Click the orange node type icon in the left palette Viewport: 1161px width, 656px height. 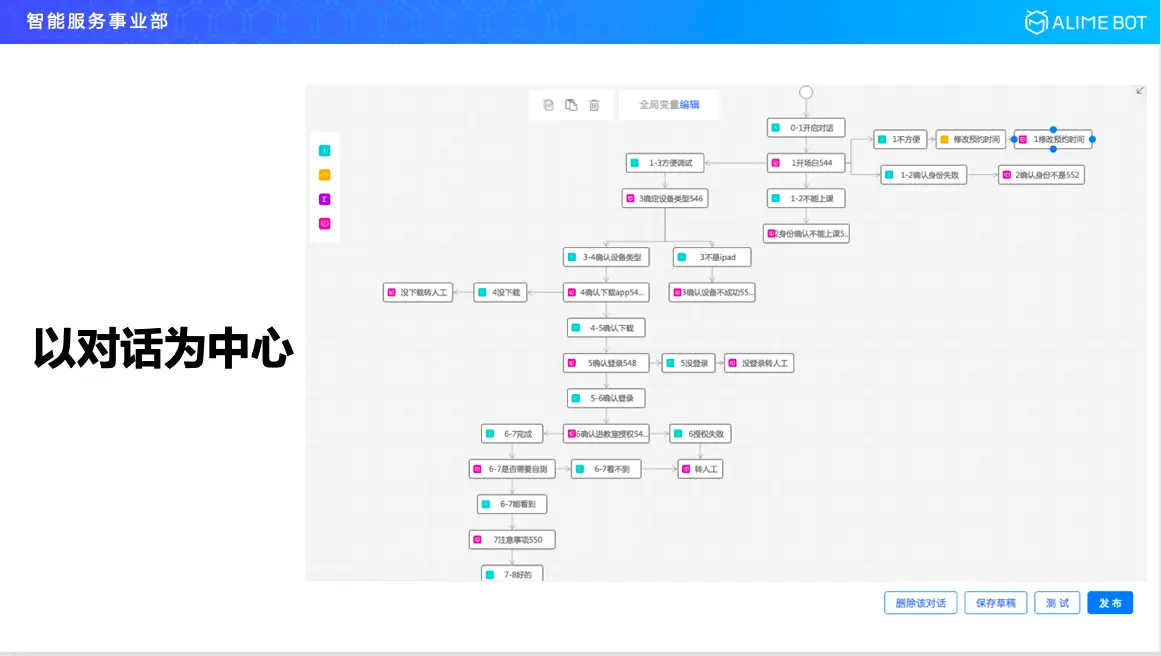tap(324, 175)
